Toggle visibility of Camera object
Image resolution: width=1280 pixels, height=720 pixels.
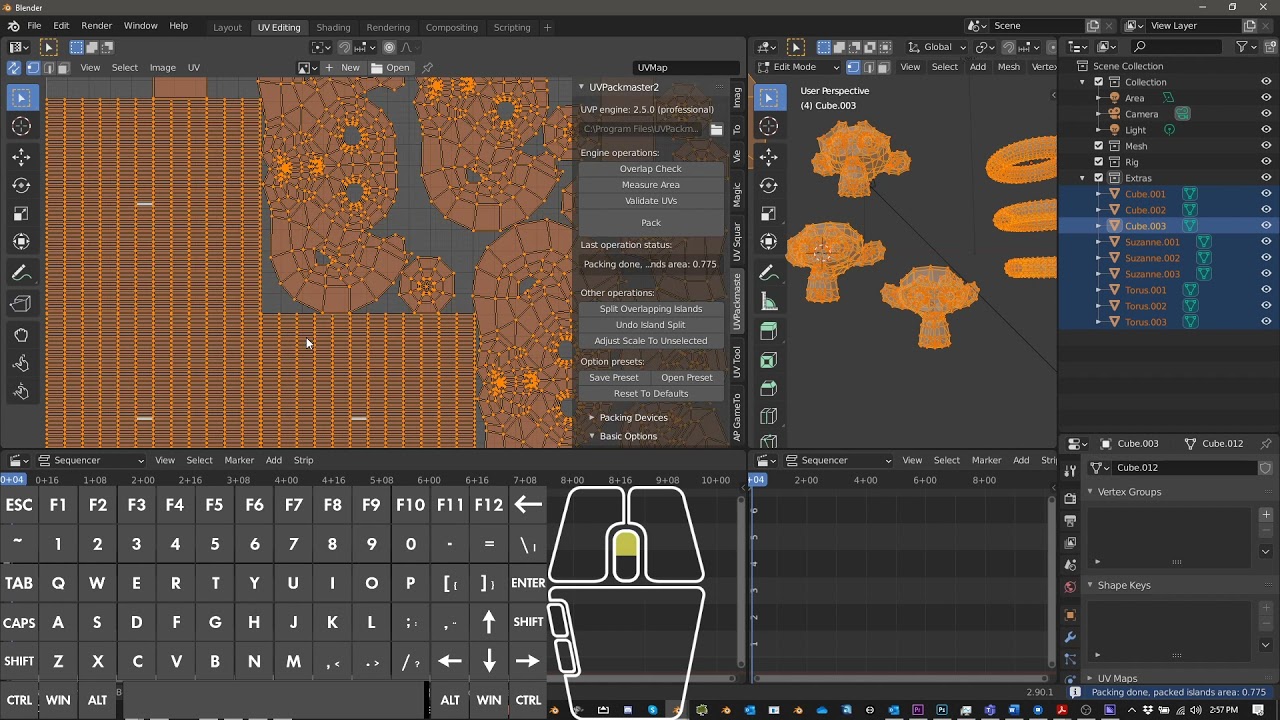[x=1266, y=114]
